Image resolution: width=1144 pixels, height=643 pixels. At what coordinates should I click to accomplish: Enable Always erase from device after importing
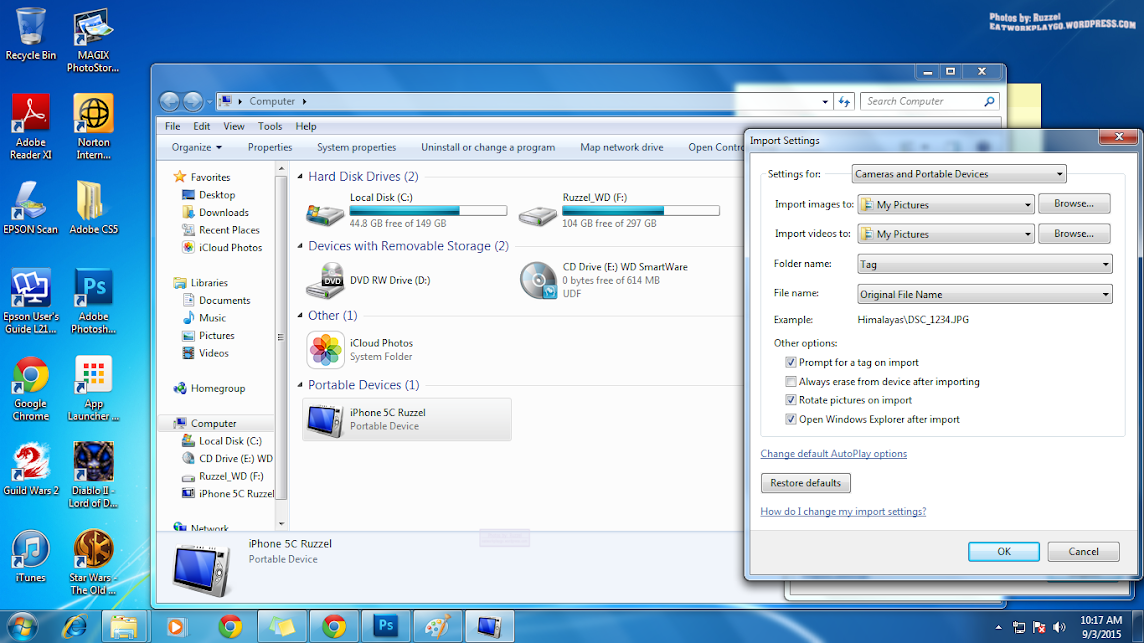[x=790, y=381]
